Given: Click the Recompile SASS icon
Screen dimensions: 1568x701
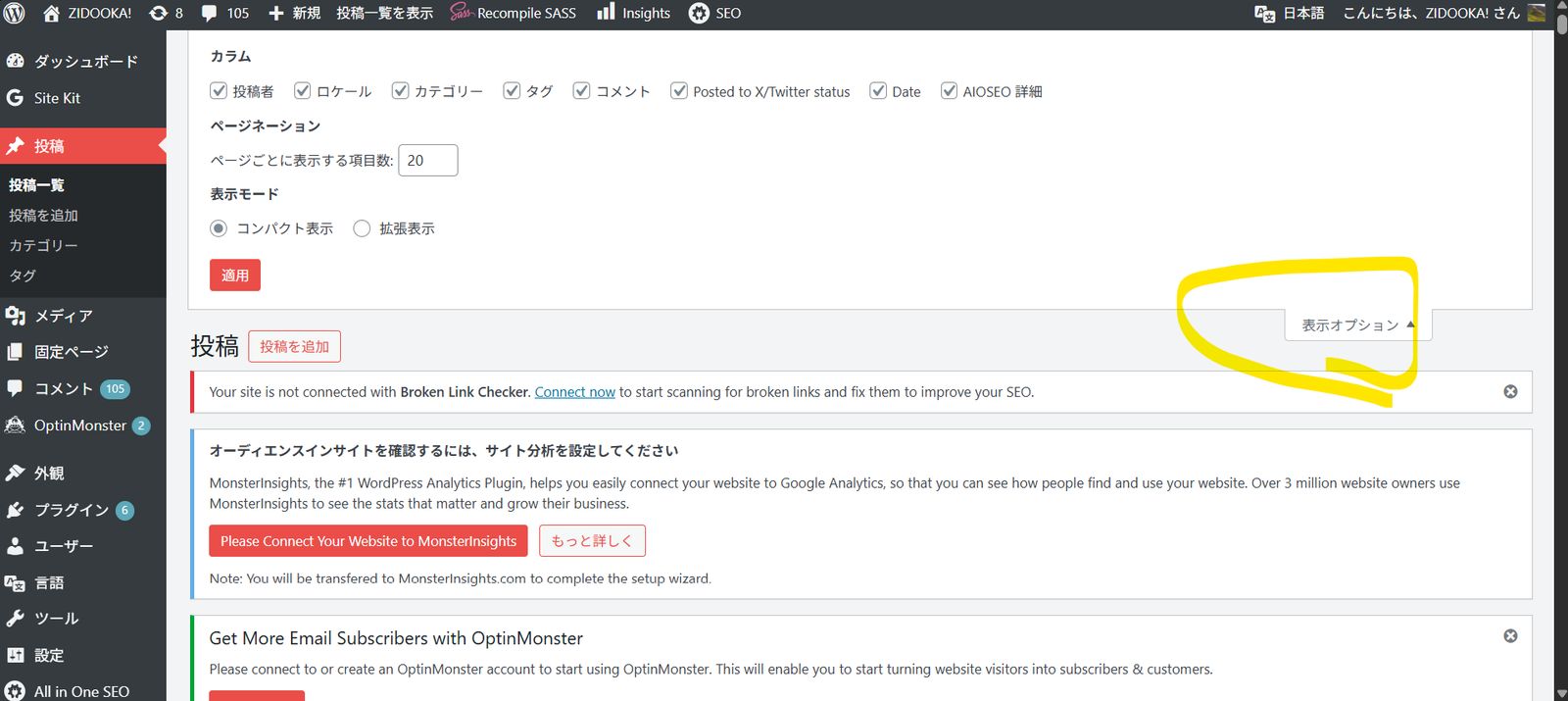Looking at the screenshot, I should [462, 13].
